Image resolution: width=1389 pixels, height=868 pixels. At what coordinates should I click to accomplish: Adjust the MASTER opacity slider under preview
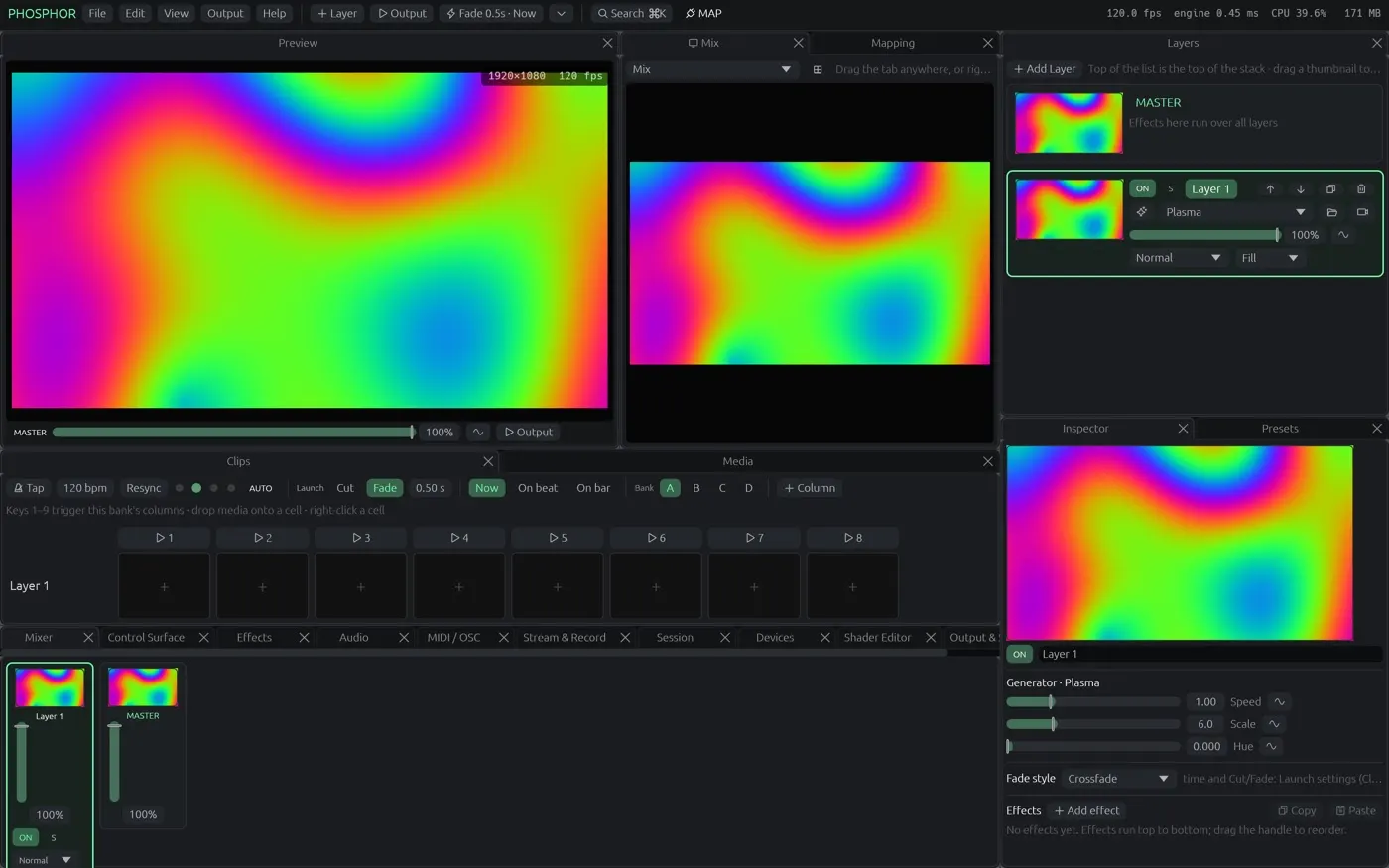click(234, 432)
